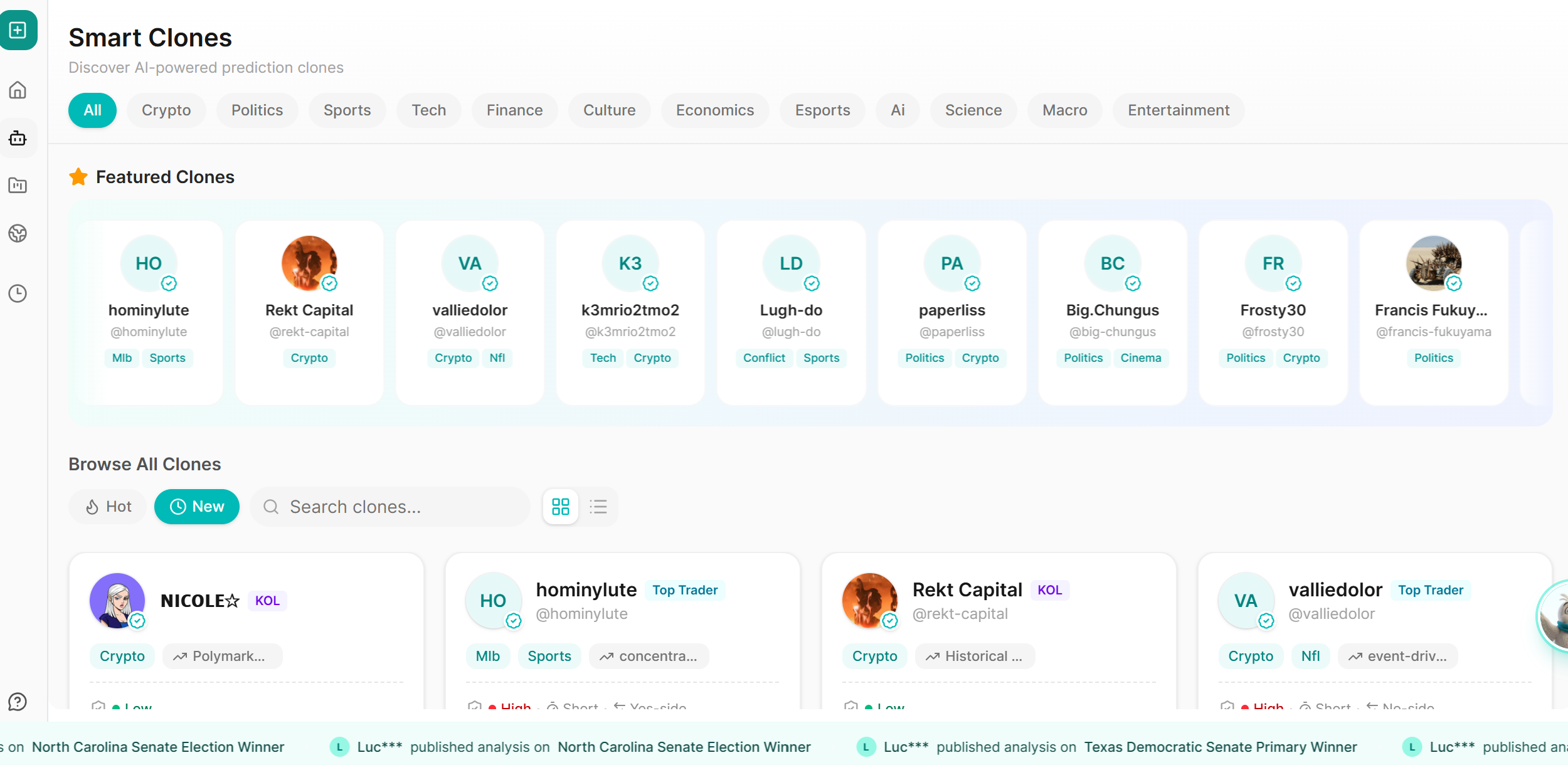Click the home icon in sidebar

pyautogui.click(x=18, y=90)
